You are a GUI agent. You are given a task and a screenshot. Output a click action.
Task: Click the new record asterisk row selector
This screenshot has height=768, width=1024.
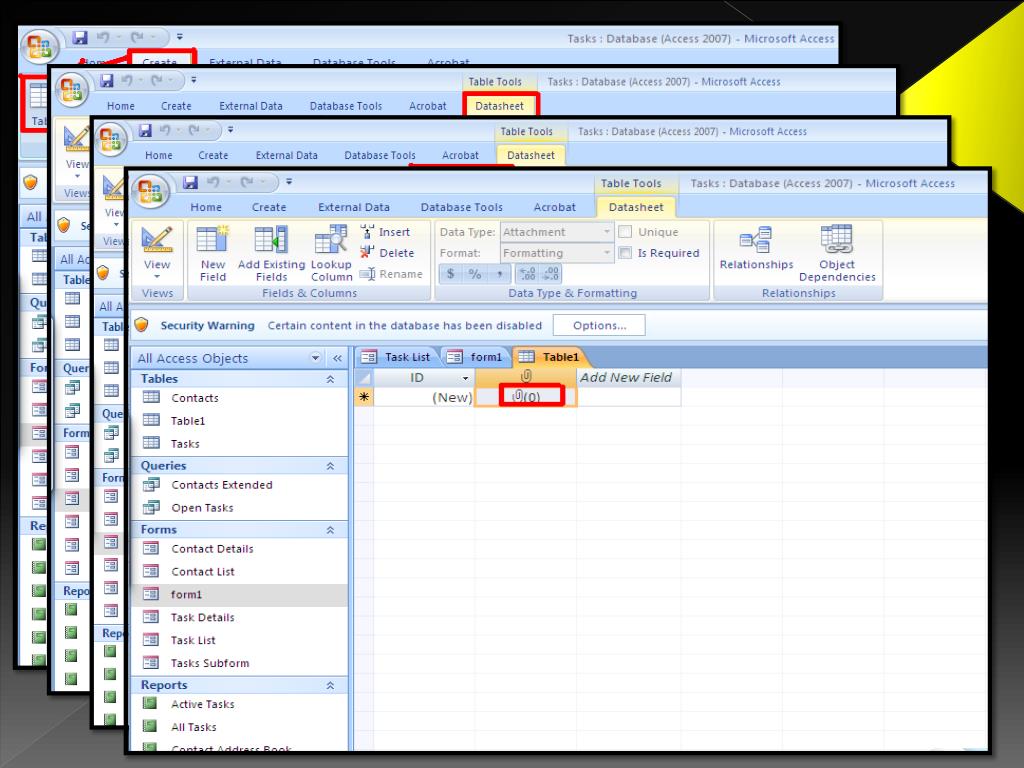point(364,396)
